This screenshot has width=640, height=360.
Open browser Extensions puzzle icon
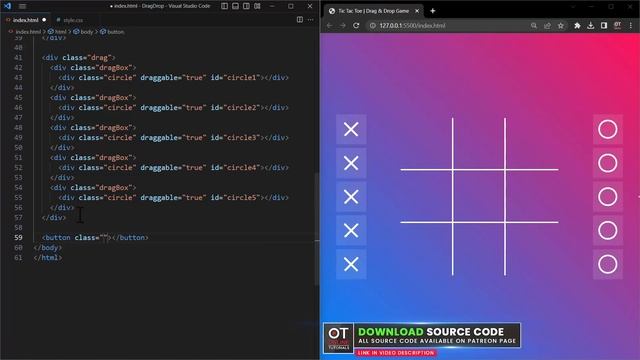pos(577,25)
